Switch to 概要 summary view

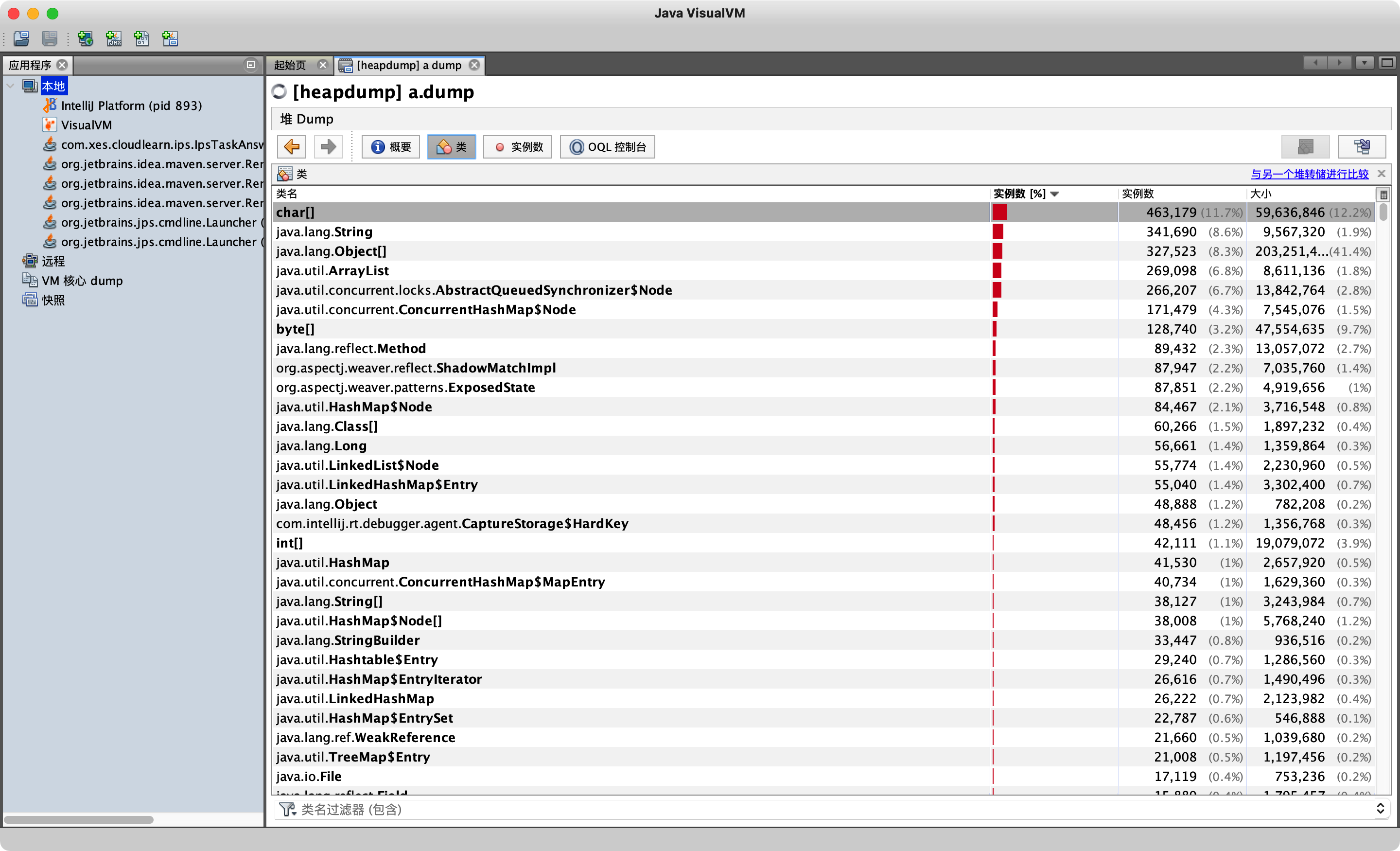point(391,147)
